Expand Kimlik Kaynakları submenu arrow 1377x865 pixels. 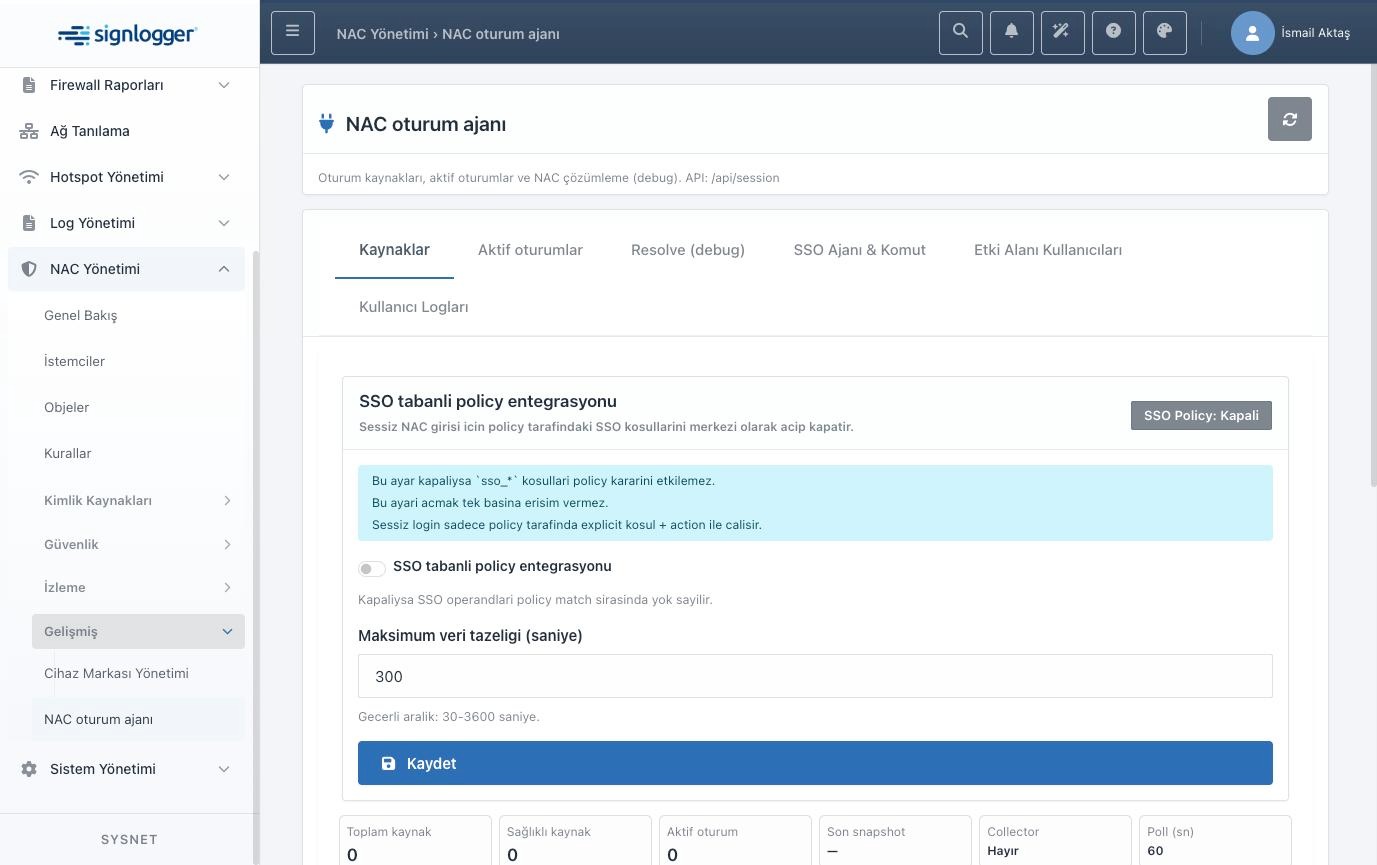click(x=227, y=500)
